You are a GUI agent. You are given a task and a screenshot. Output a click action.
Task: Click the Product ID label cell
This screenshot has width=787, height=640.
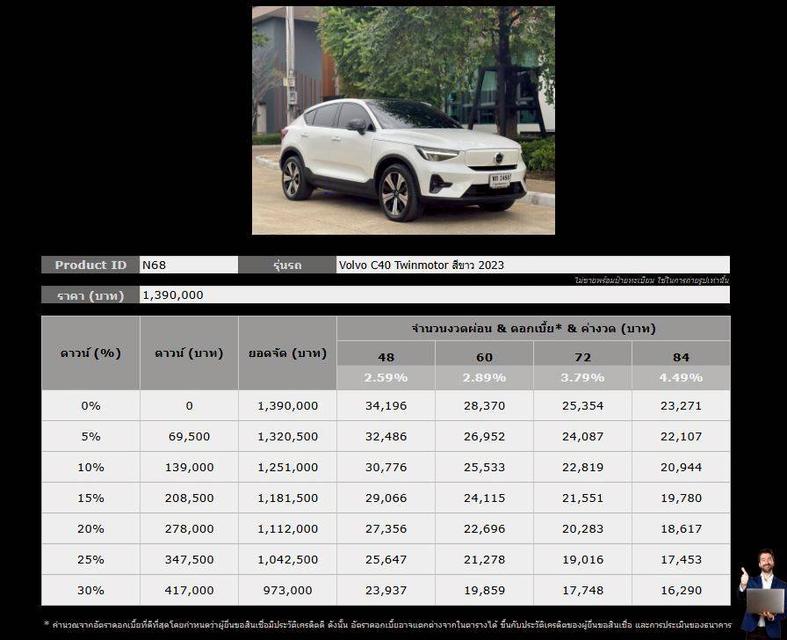[90, 265]
